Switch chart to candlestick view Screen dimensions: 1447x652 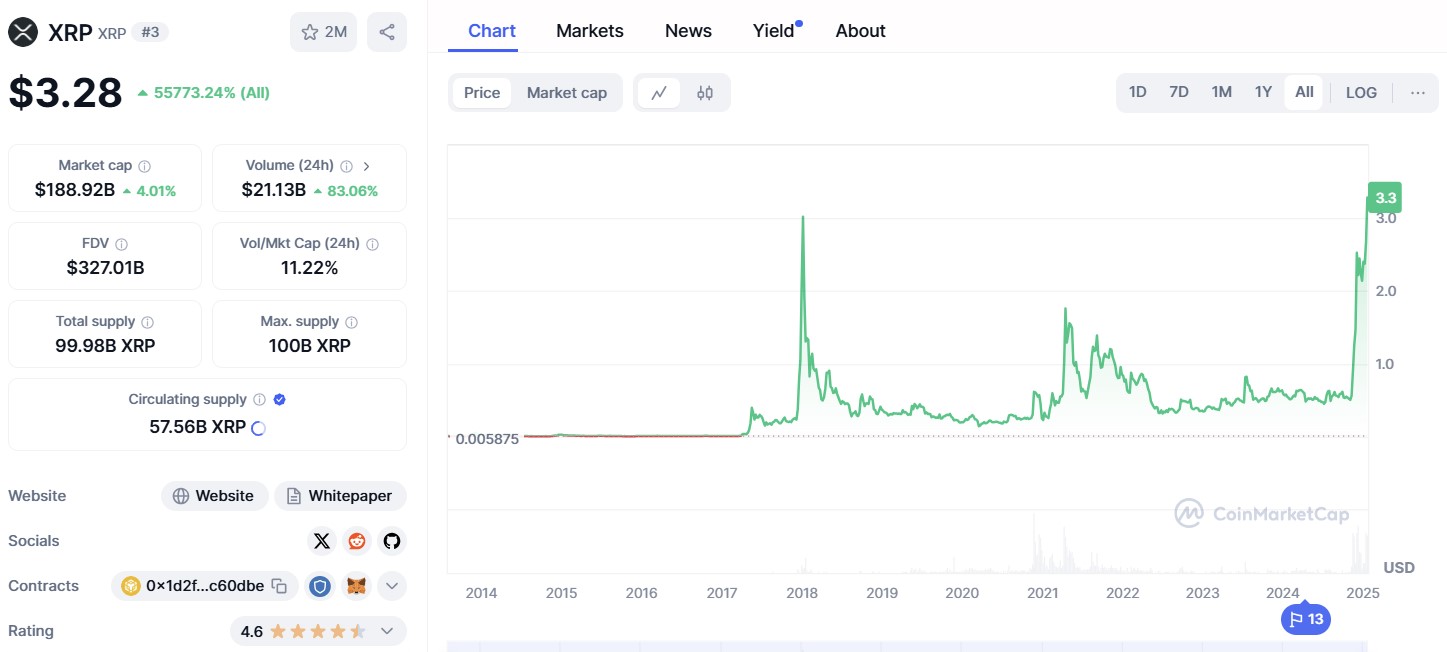click(704, 91)
